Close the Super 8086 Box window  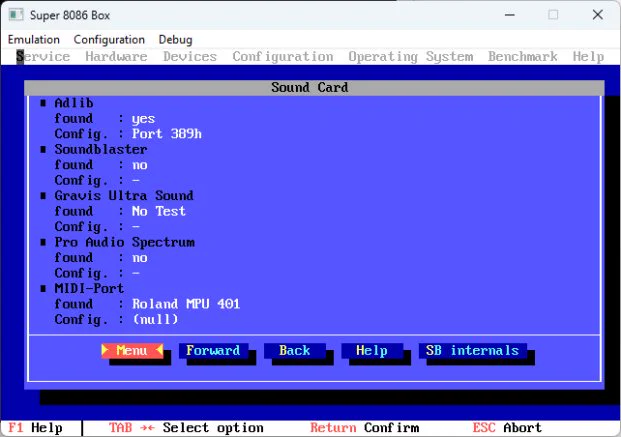(598, 15)
